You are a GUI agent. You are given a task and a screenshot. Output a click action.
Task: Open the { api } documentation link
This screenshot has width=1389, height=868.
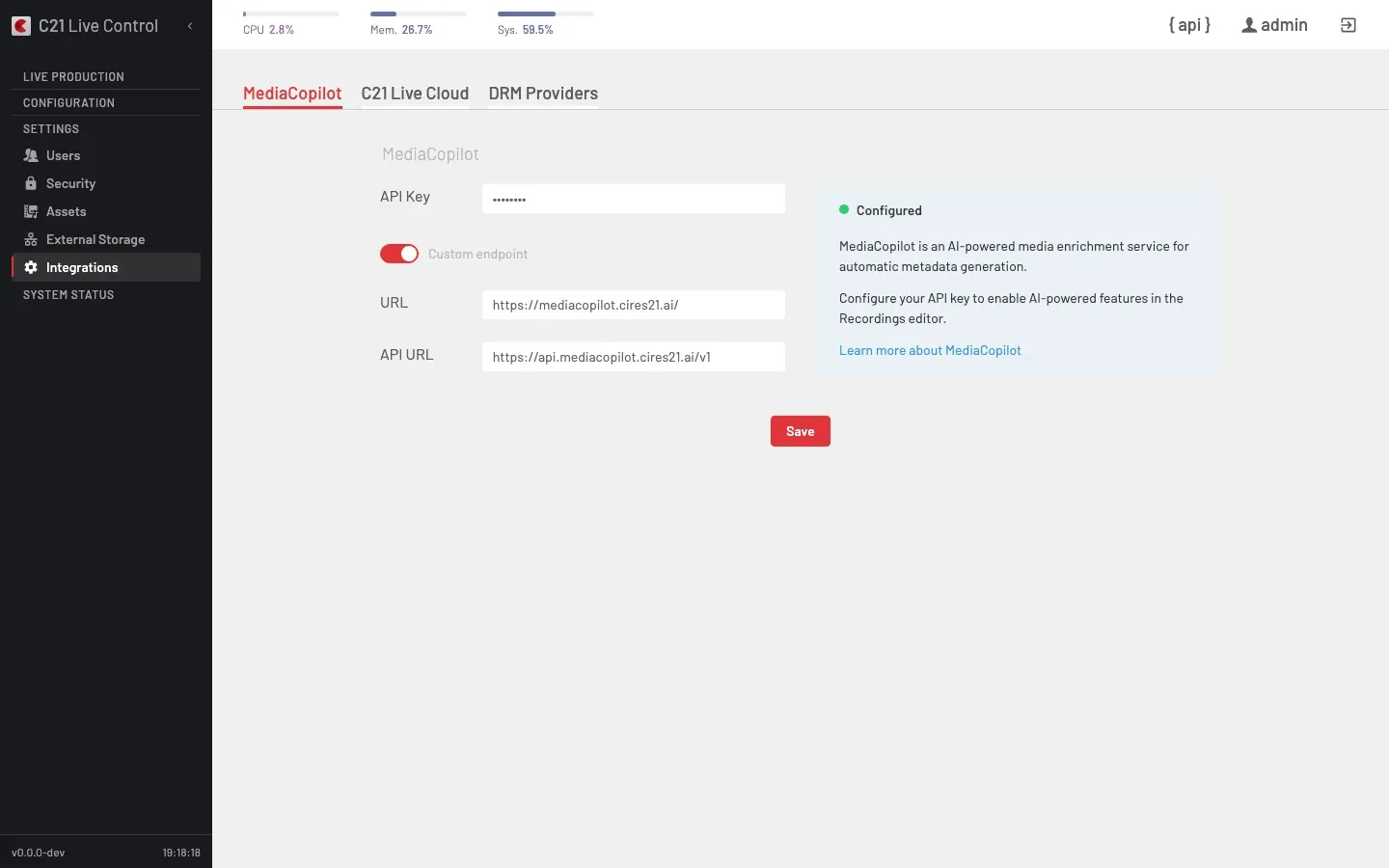pos(1189,25)
